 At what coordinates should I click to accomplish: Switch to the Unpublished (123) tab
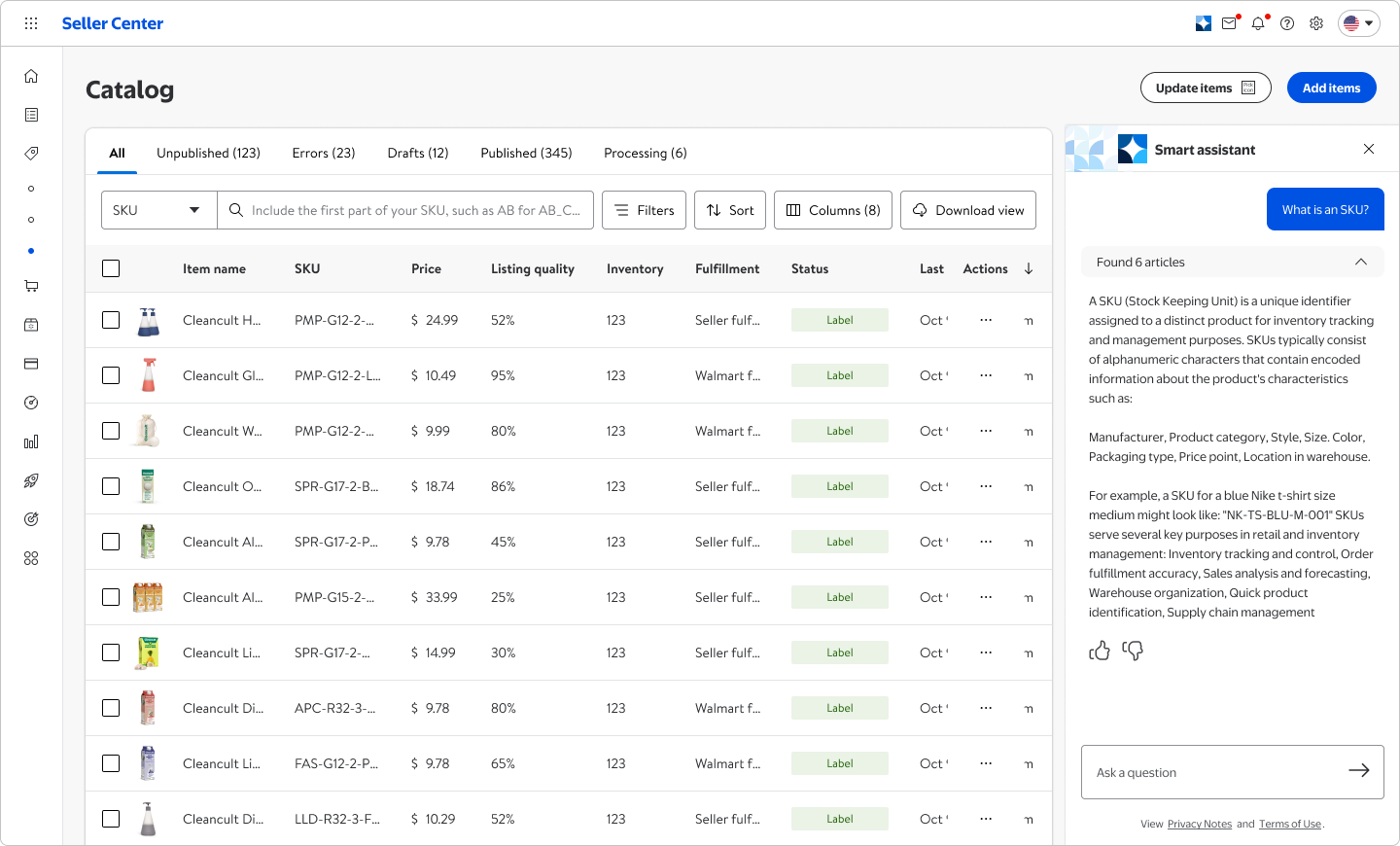tap(208, 153)
